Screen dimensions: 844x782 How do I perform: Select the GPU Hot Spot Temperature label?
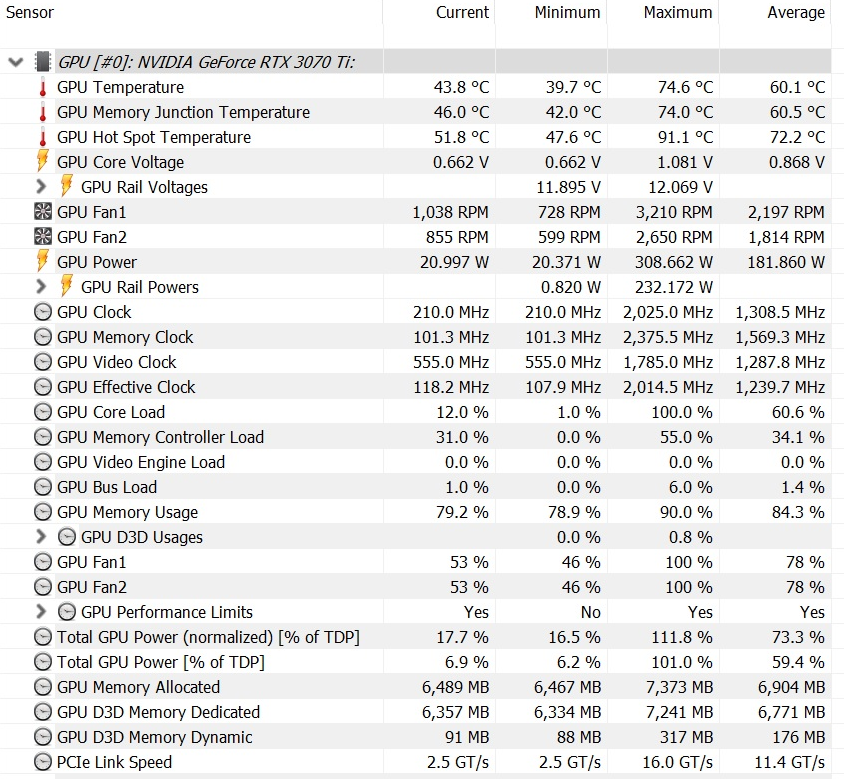154,137
